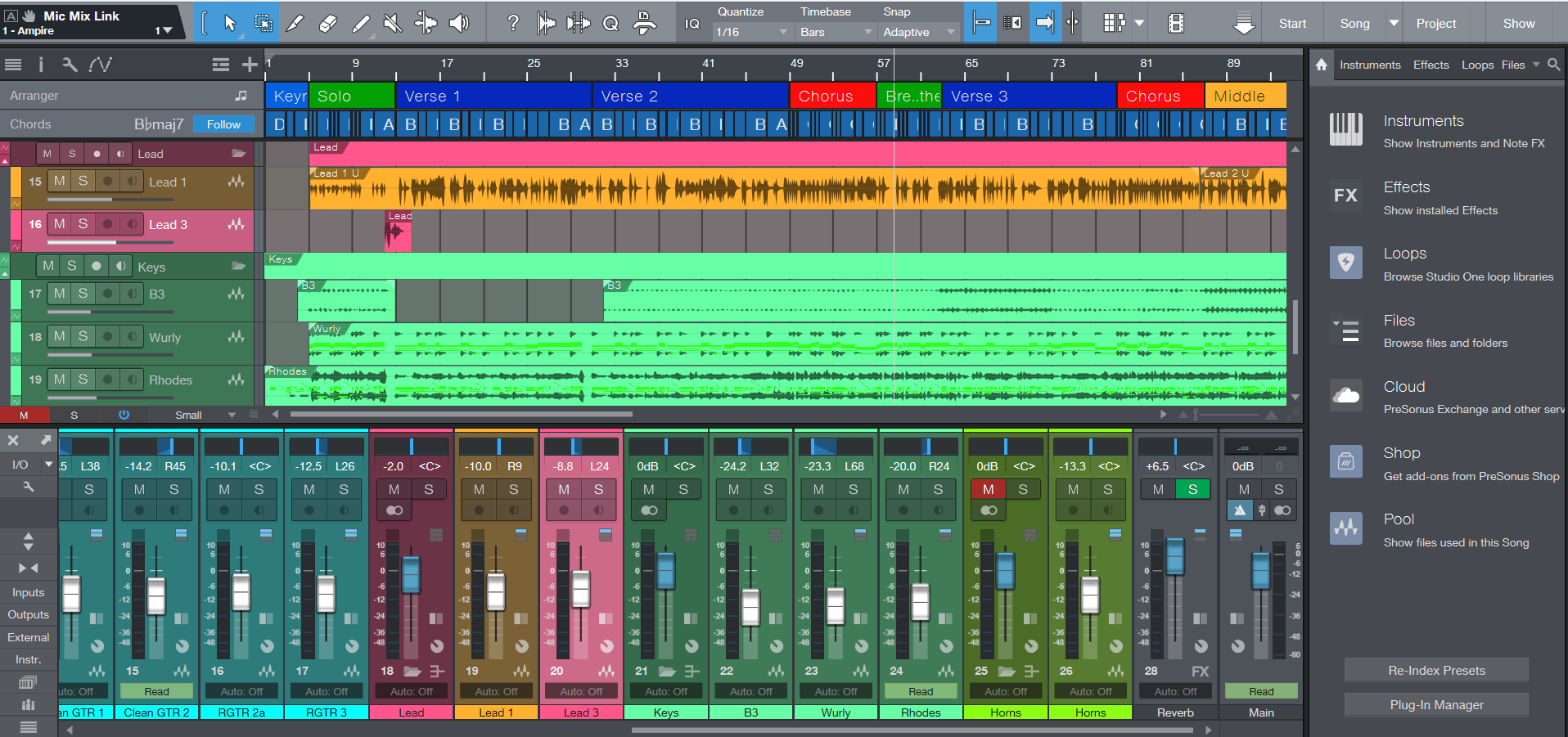Image resolution: width=1568 pixels, height=737 pixels.
Task: Select the Arrow tool
Action: [230, 23]
